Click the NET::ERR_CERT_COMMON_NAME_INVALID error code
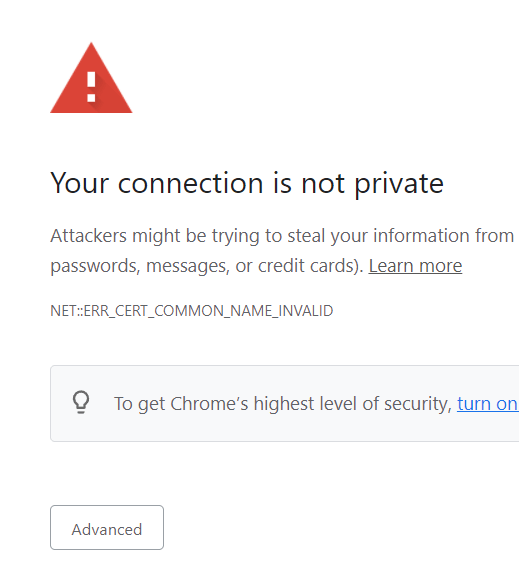519x580 pixels. tap(192, 311)
